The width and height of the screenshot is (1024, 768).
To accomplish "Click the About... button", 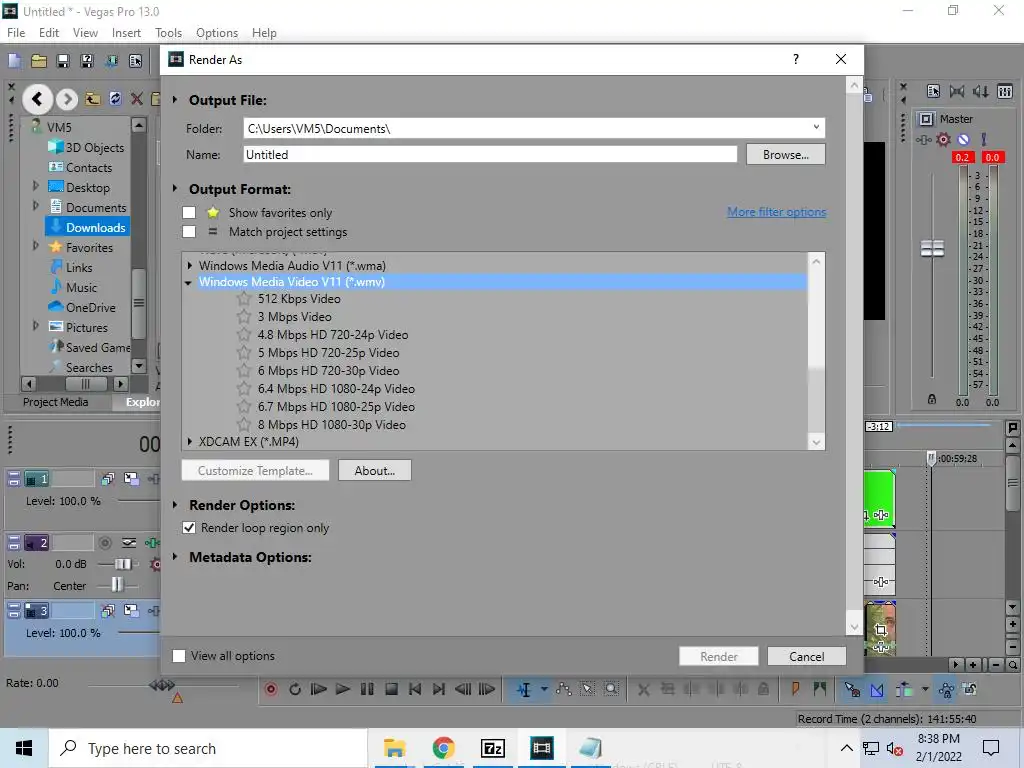I will [x=375, y=470].
